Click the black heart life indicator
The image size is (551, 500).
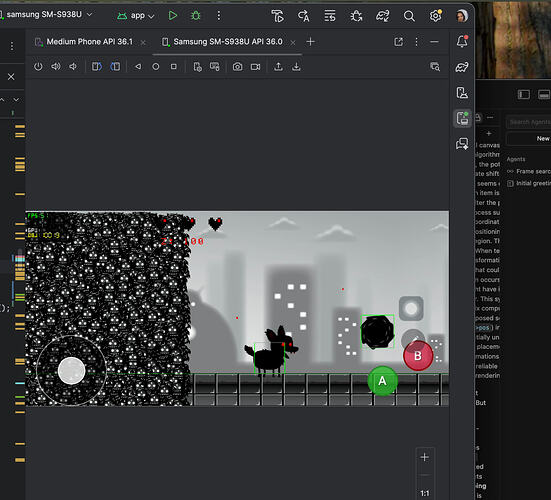click(x=215, y=224)
